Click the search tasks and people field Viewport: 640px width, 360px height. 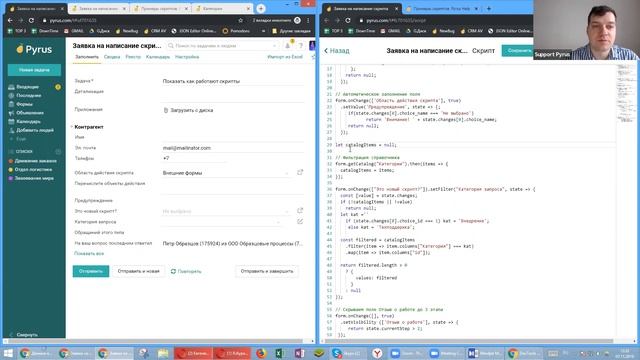tap(222, 46)
